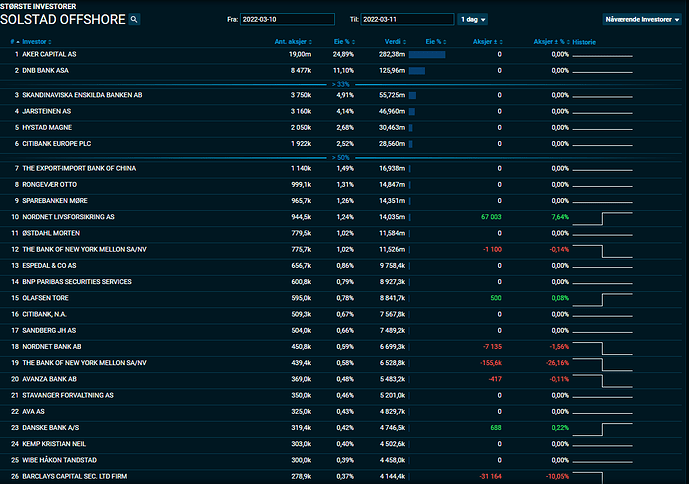Sort by the Aksjer ± % column header
This screenshot has width=689, height=484.
tap(551, 42)
